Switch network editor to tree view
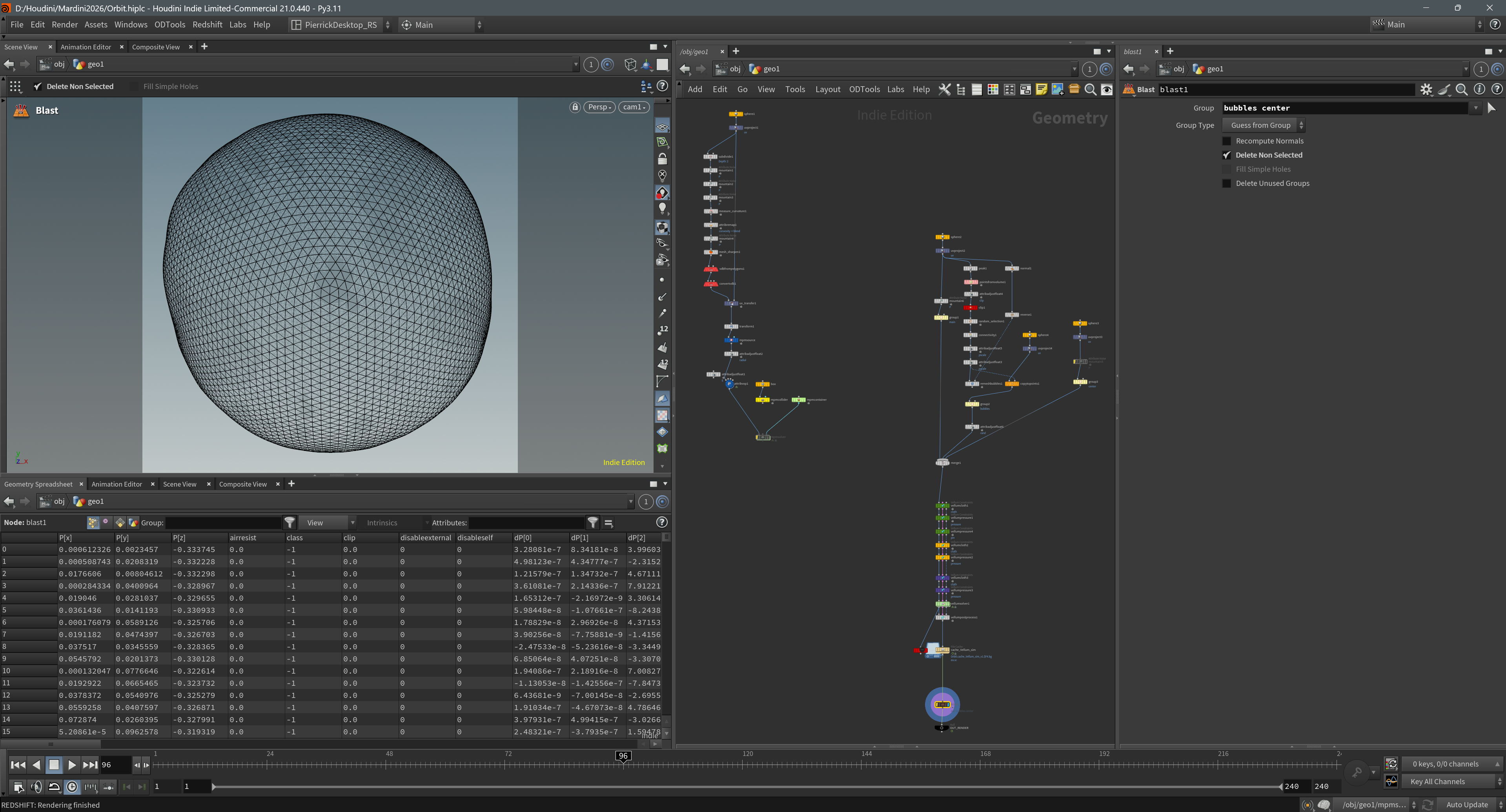Image resolution: width=1506 pixels, height=812 pixels. click(961, 89)
